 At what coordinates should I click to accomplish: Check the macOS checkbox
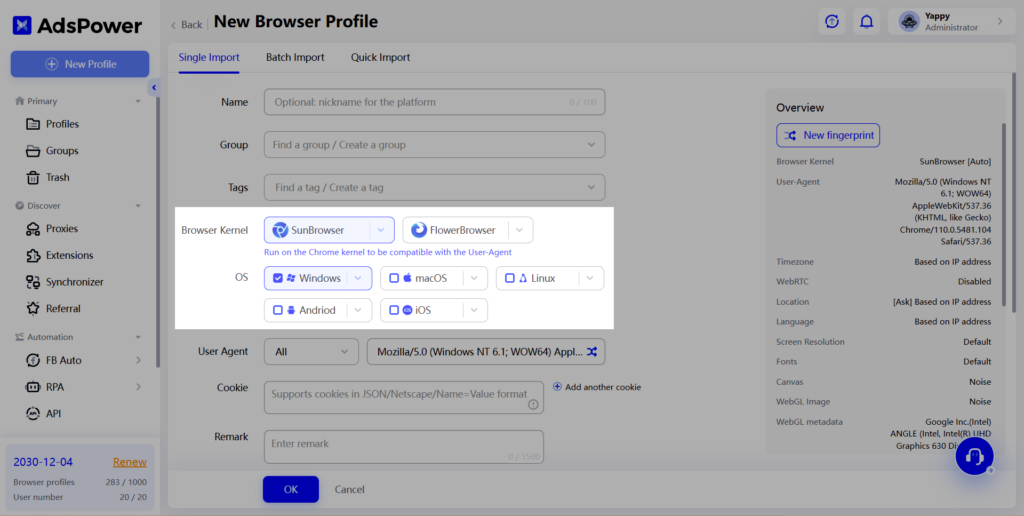(x=394, y=278)
